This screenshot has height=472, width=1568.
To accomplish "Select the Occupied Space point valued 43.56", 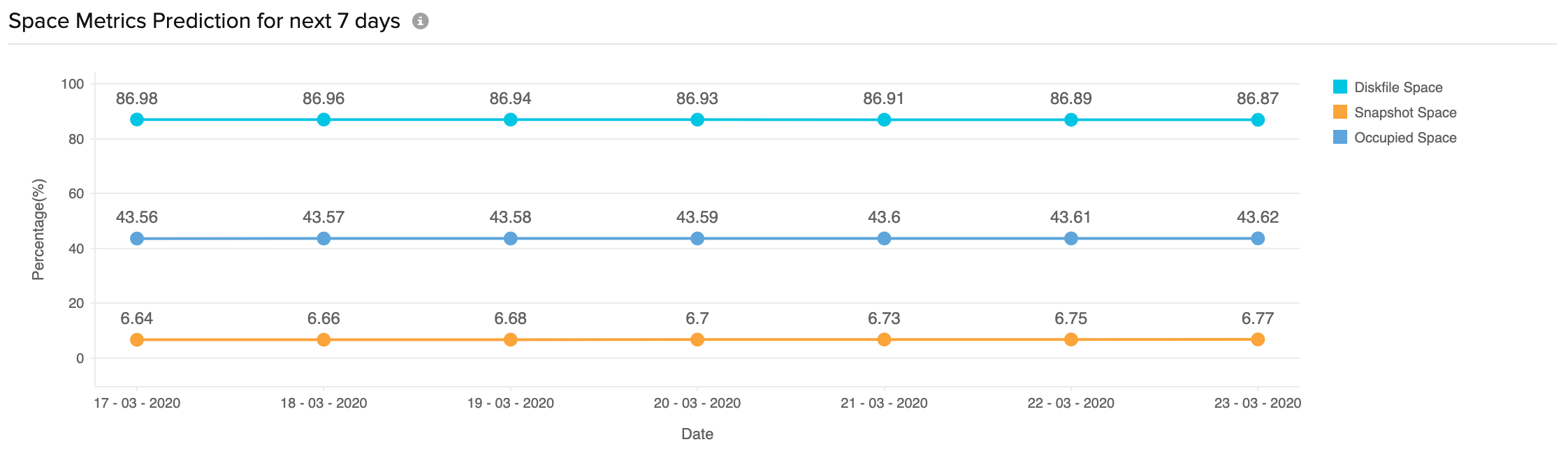I will [x=137, y=239].
